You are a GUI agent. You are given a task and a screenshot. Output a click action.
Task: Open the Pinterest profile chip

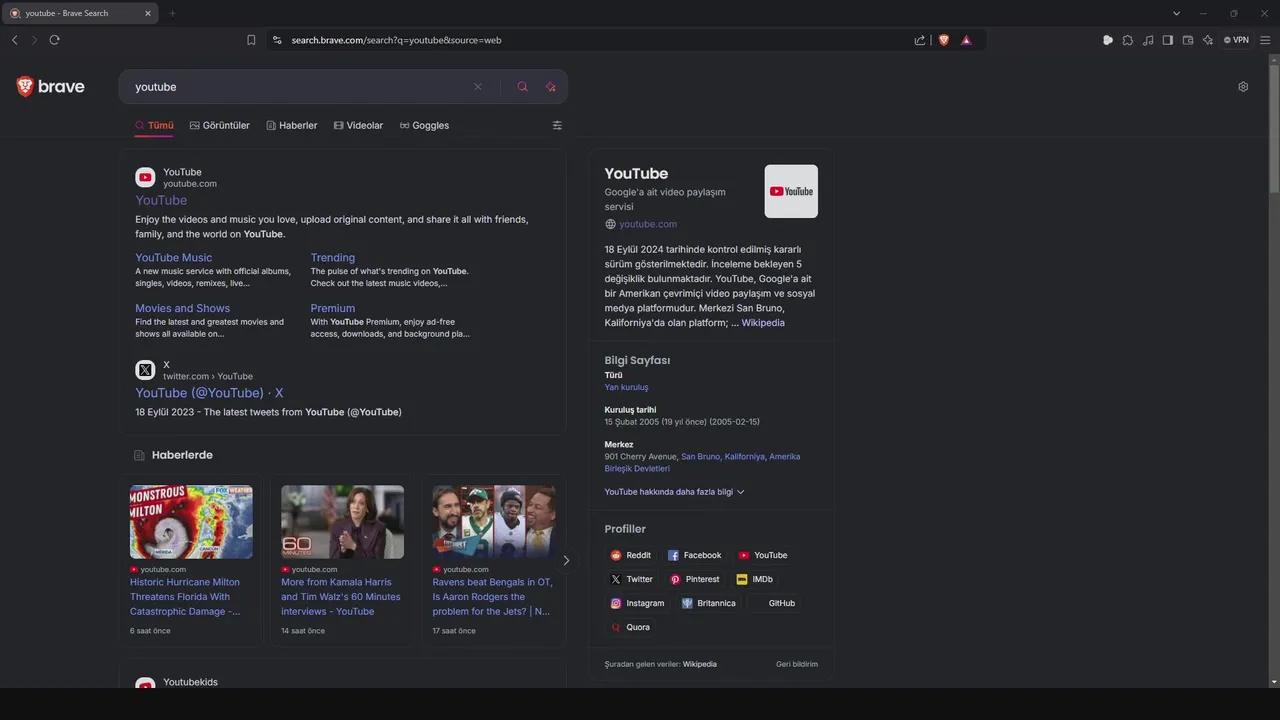tap(695, 579)
